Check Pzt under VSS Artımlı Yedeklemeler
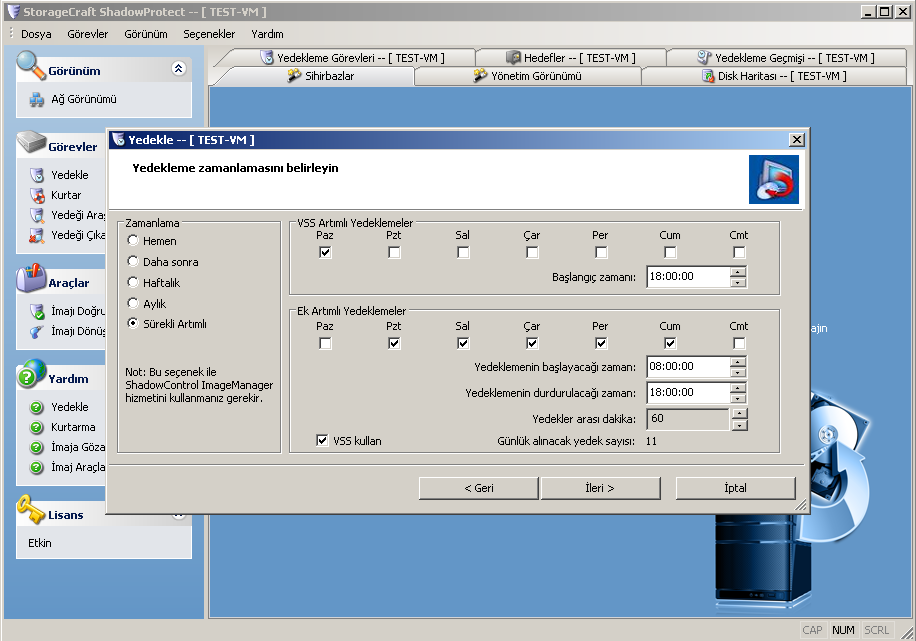 pos(394,252)
